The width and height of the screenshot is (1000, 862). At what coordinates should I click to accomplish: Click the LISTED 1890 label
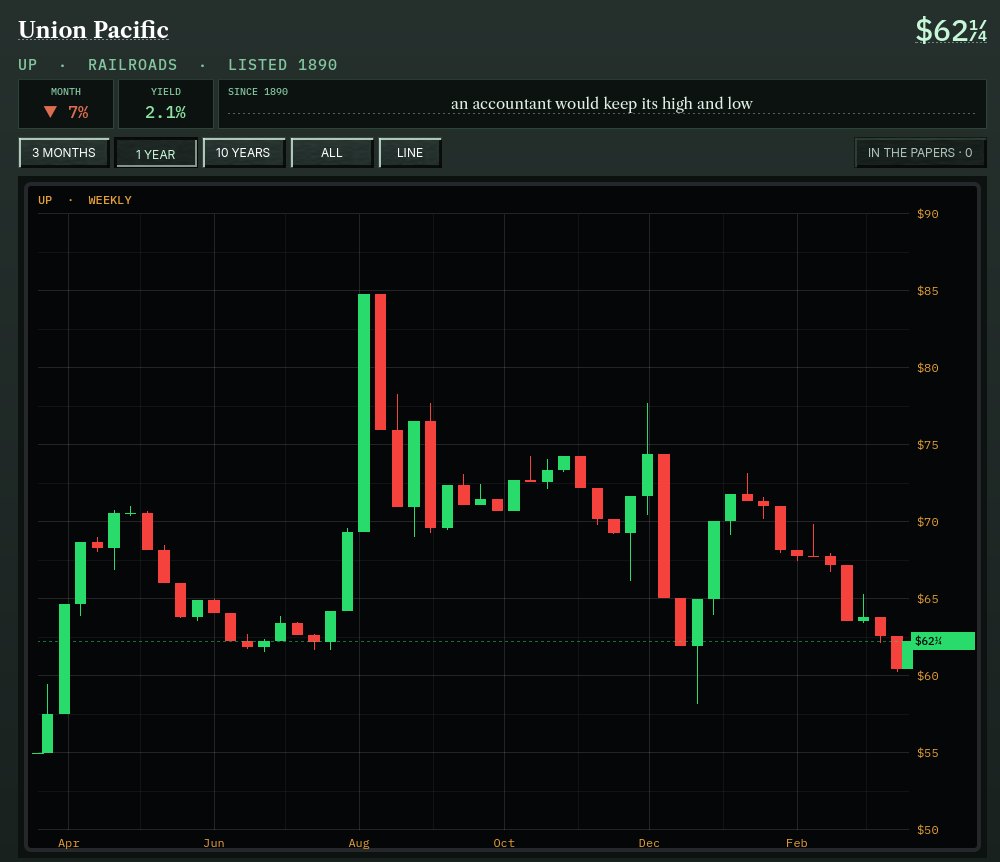[283, 65]
